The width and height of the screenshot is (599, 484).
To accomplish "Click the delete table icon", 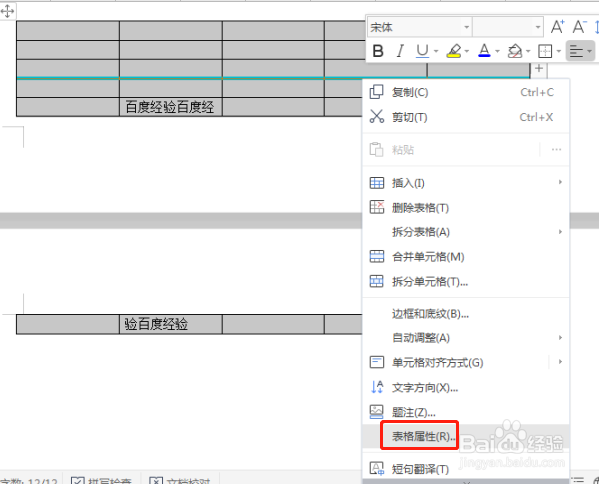I will pyautogui.click(x=377, y=207).
